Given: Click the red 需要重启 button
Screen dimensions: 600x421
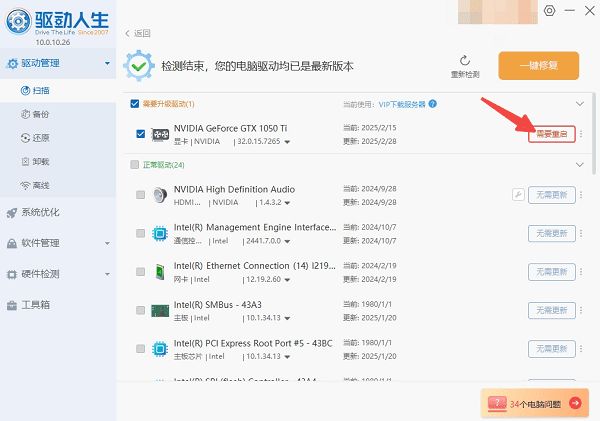Looking at the screenshot, I should (x=551, y=134).
